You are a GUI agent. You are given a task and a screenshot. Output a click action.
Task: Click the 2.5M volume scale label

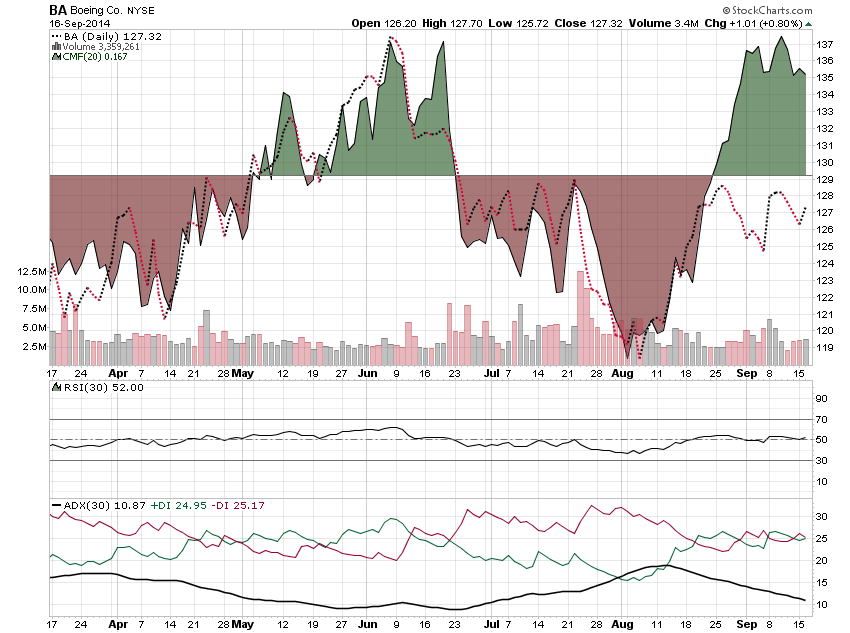(x=35, y=347)
